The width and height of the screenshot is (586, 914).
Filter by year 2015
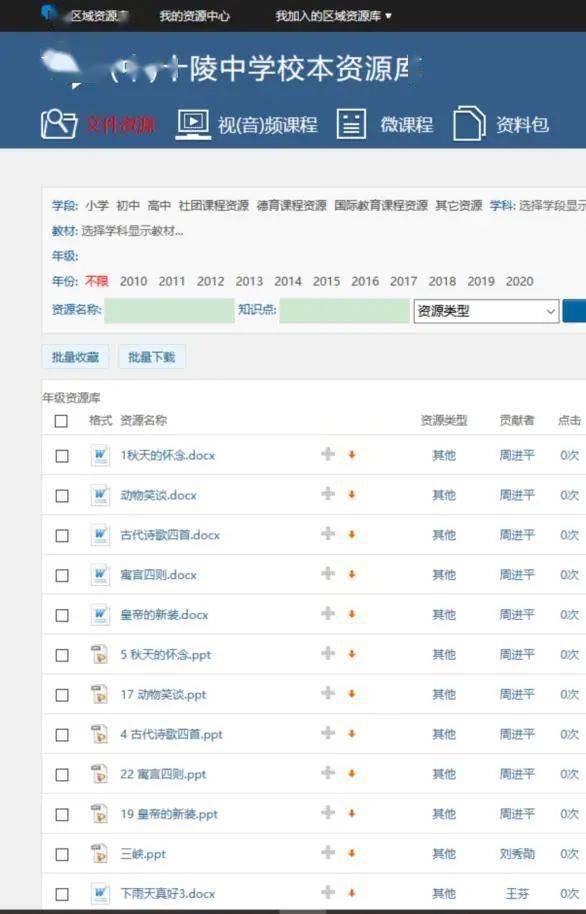click(326, 281)
